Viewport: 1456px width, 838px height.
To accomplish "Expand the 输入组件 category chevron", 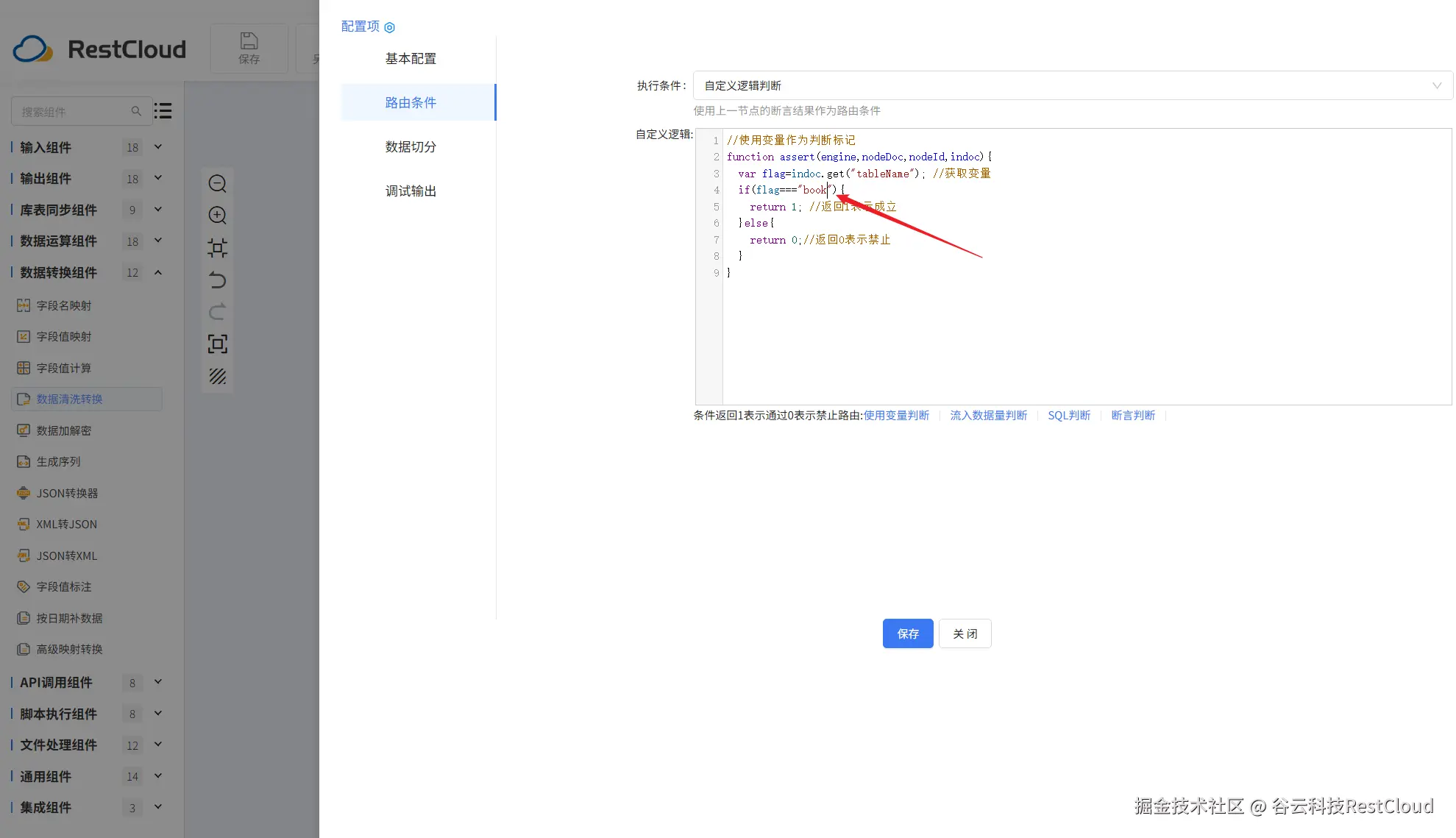I will (158, 147).
